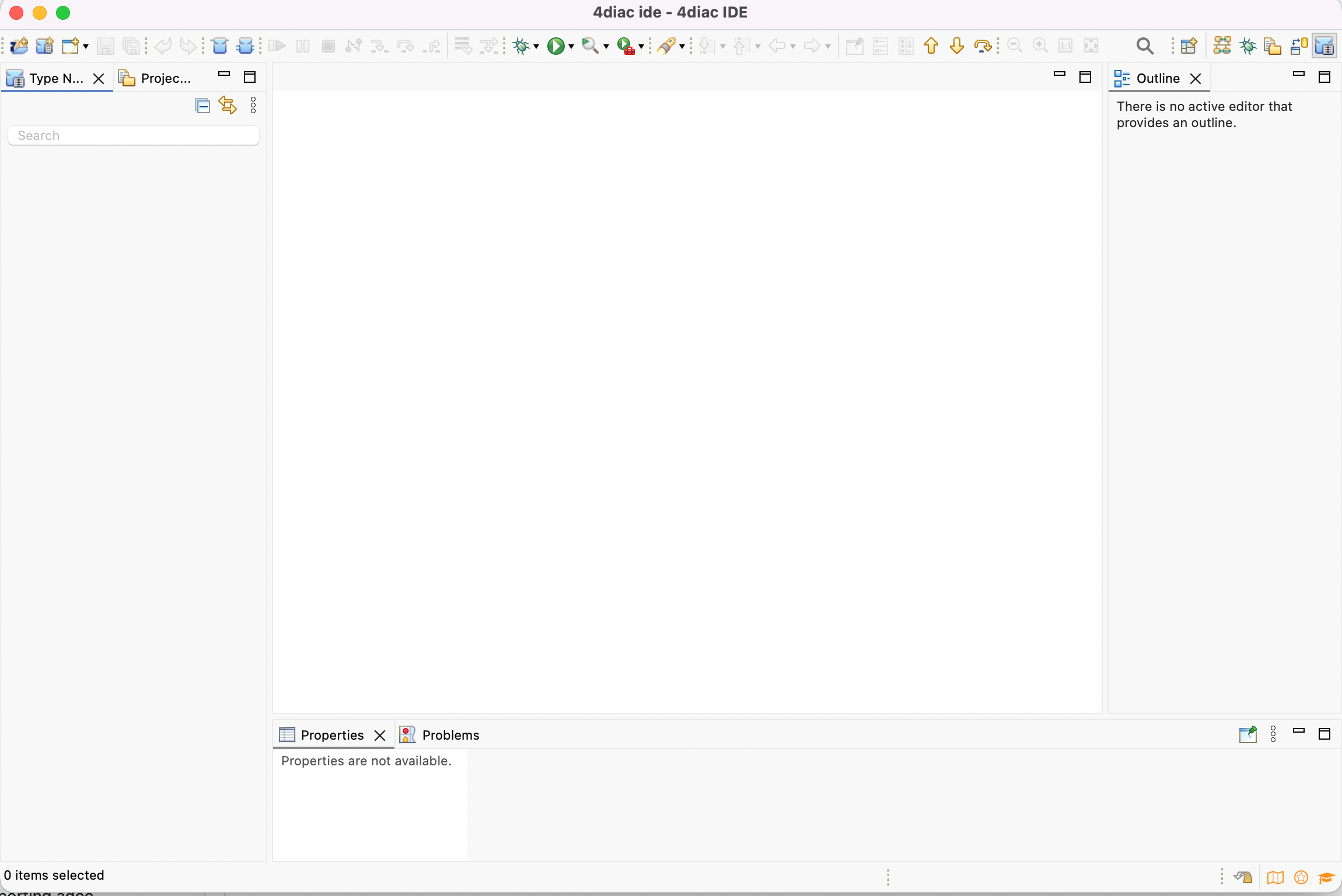Click the New 4diac Project icon

(19, 45)
